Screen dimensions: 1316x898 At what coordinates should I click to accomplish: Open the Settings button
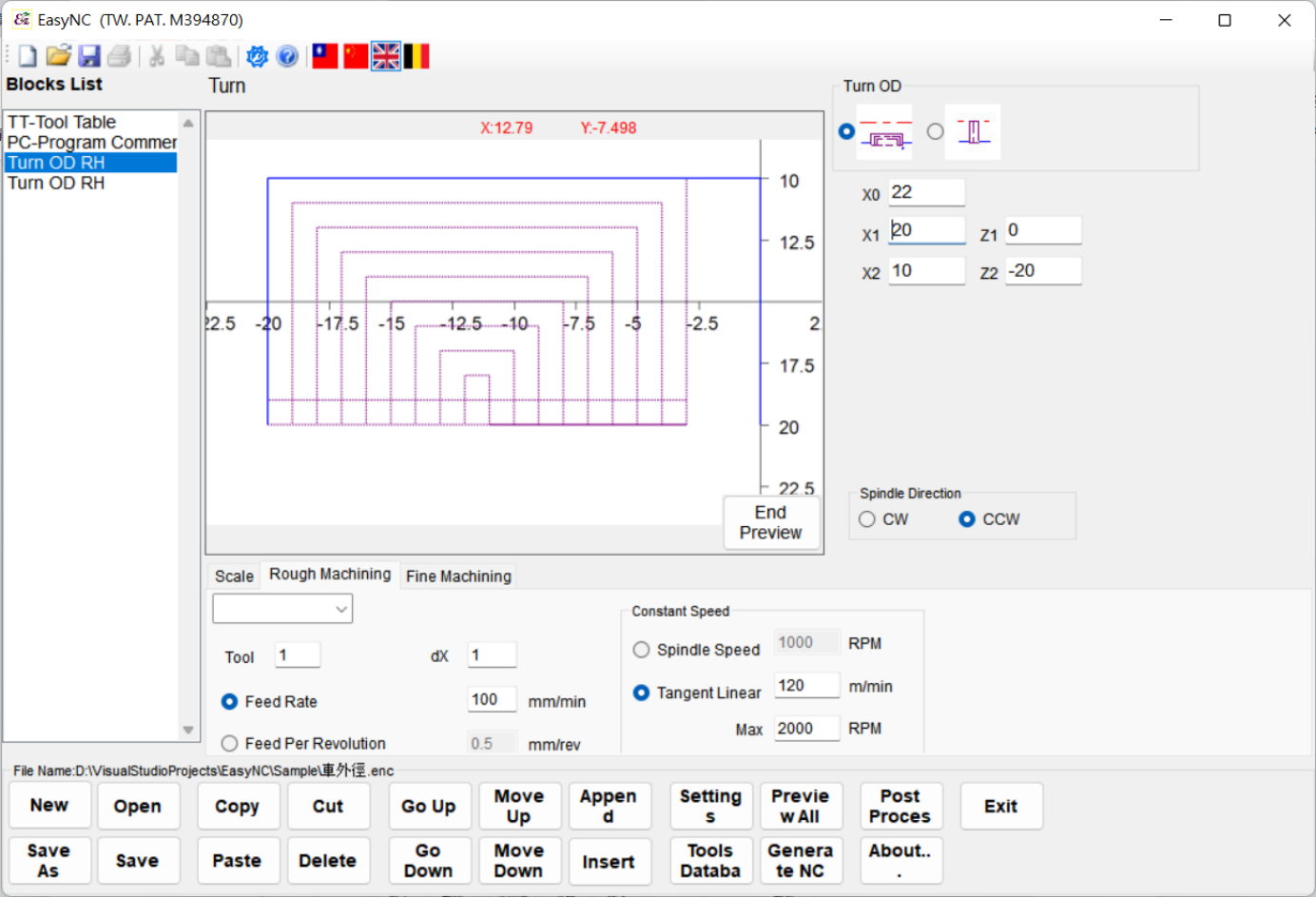click(710, 806)
